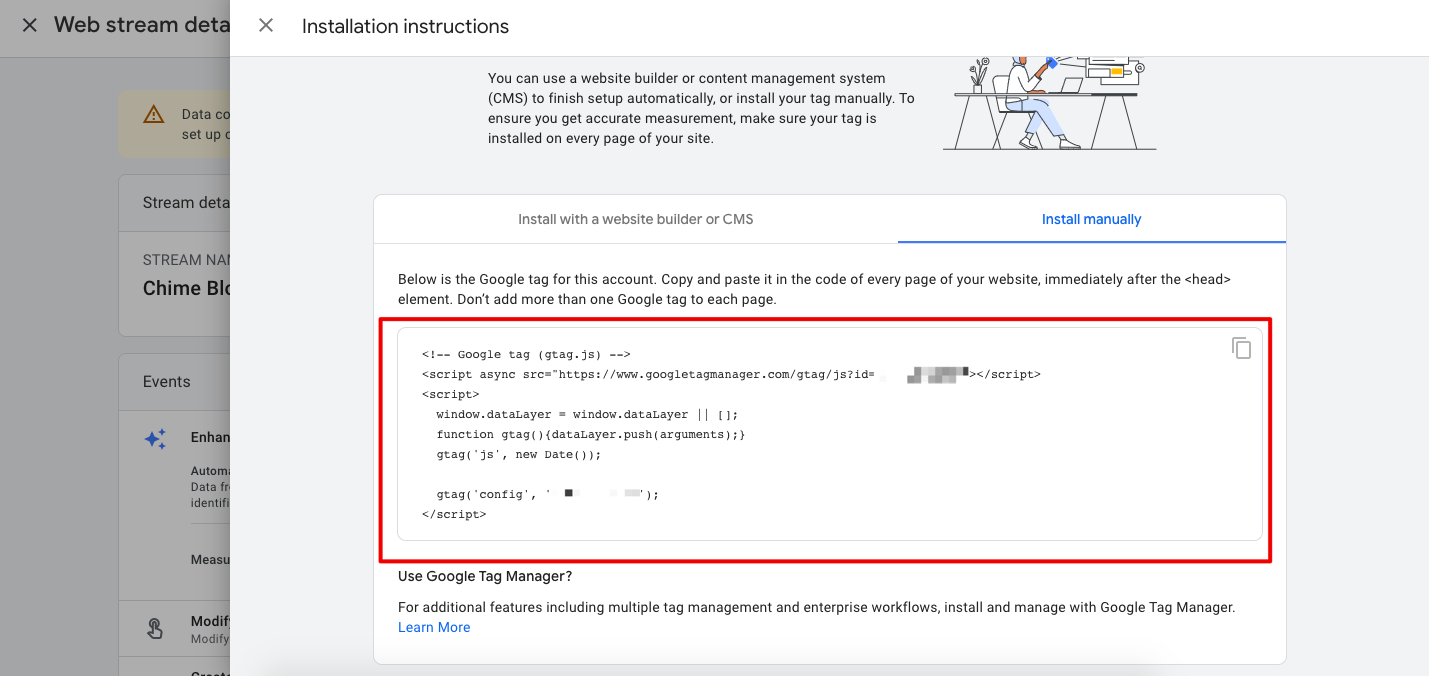Screen dimensions: 1429x676
Task: Click the Installation instructions heading
Action: tap(405, 27)
